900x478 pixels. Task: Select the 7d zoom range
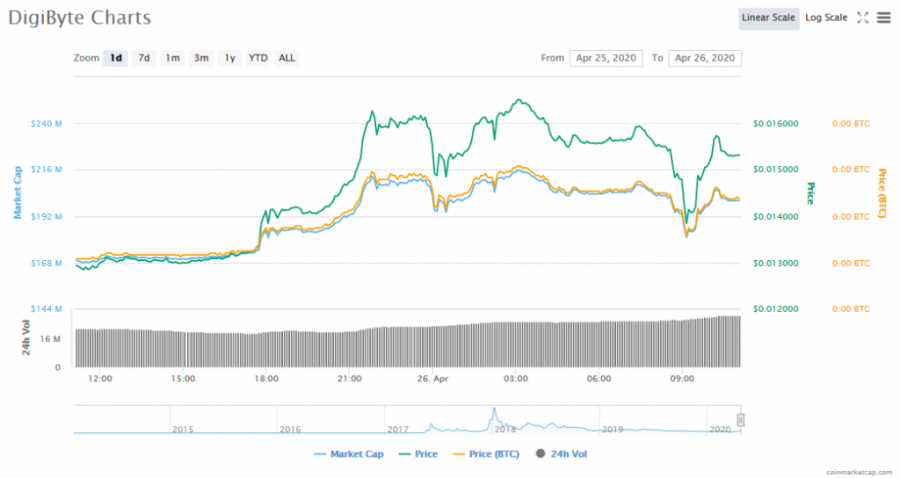coord(143,58)
